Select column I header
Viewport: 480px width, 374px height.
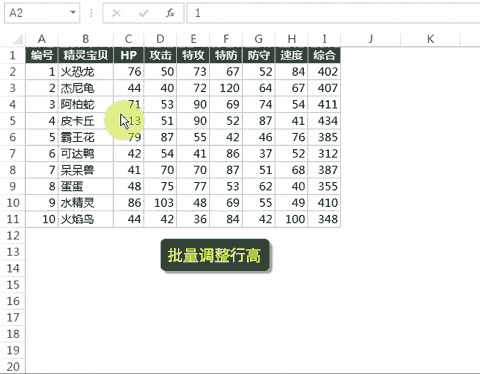click(324, 39)
